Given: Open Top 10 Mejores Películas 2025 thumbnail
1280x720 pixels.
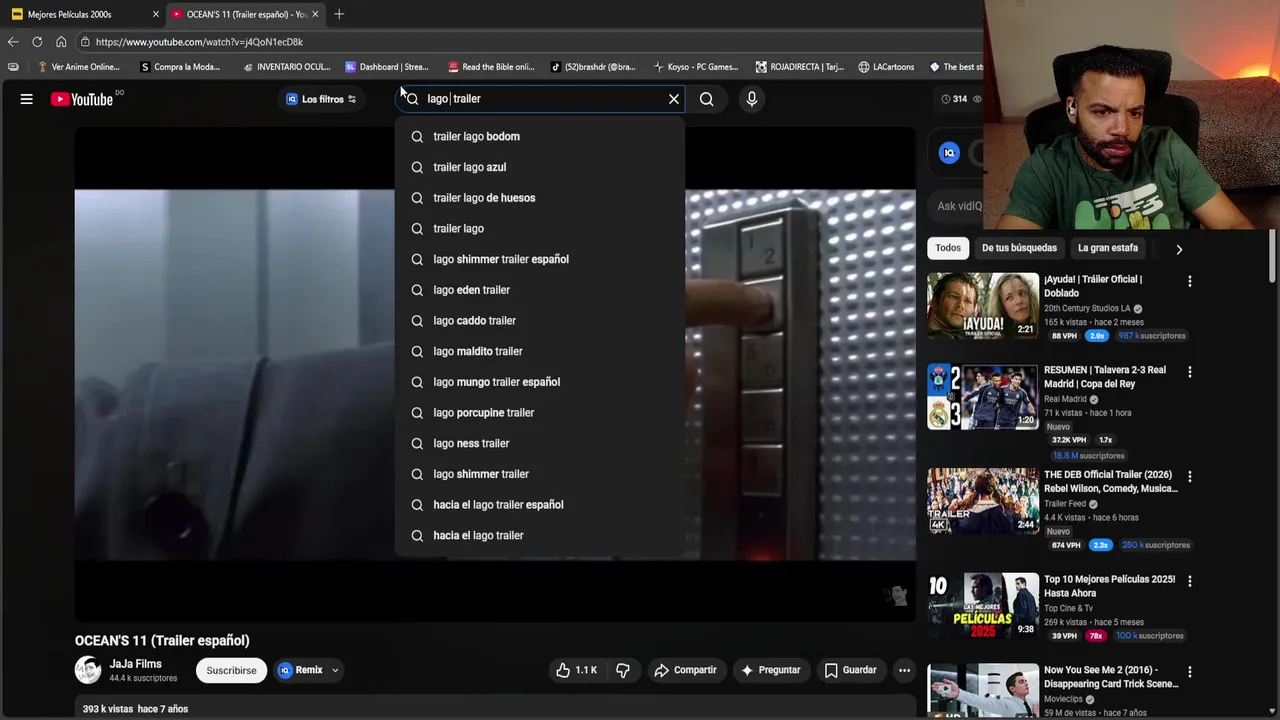Looking at the screenshot, I should click(x=982, y=605).
